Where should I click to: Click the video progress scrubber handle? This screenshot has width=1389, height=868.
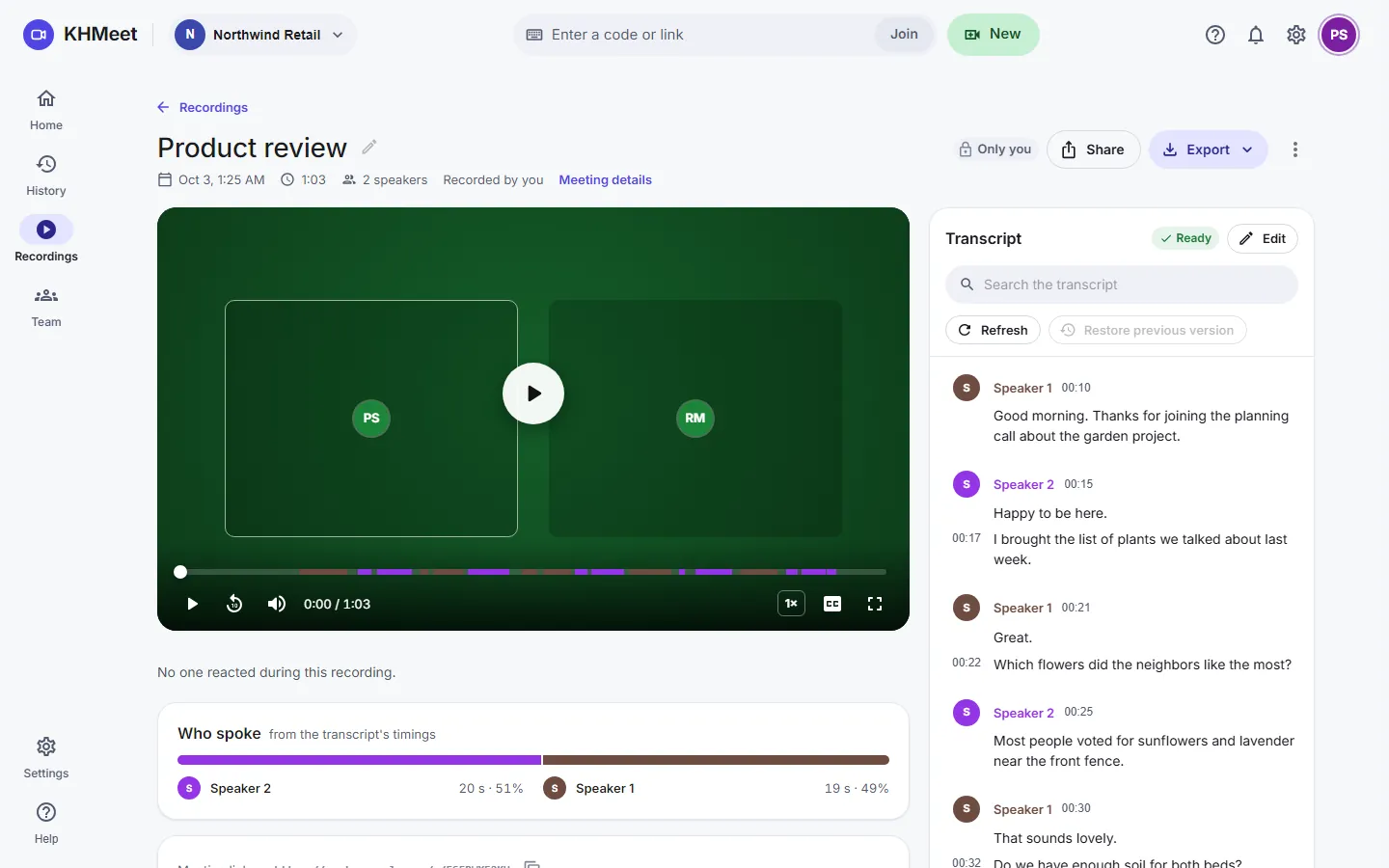click(180, 572)
